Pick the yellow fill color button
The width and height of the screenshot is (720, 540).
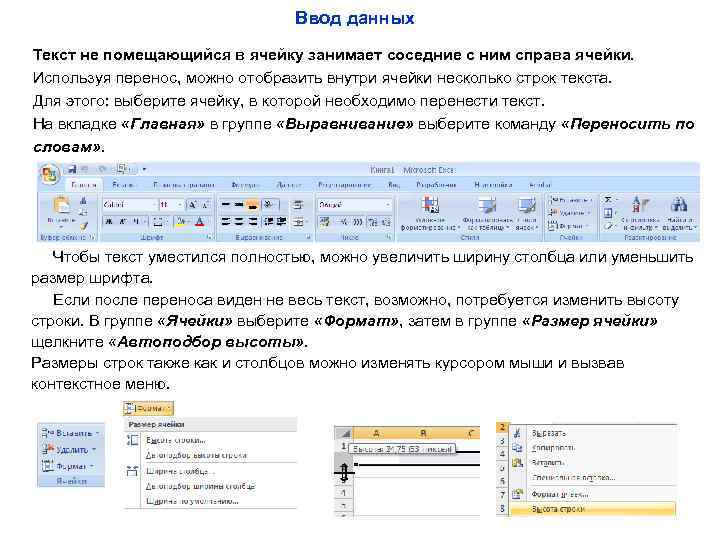coord(180,222)
